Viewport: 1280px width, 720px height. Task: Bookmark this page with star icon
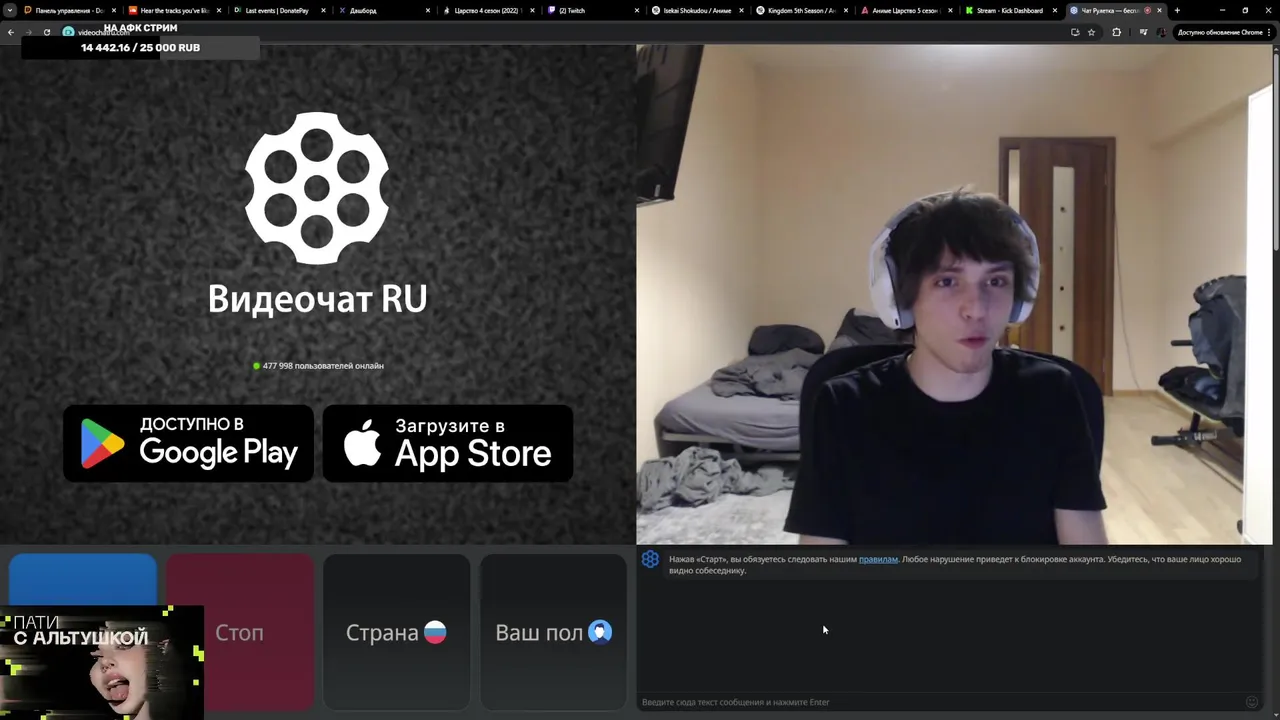(x=1091, y=32)
